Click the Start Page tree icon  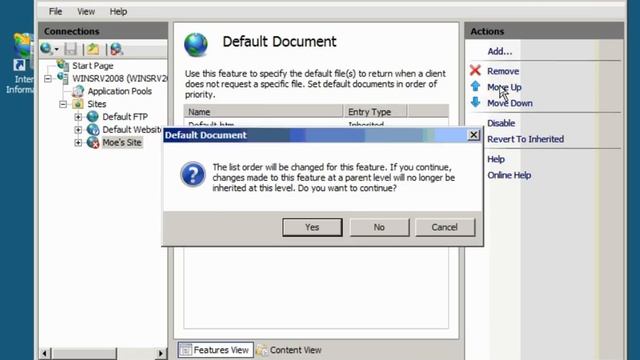click(63, 65)
